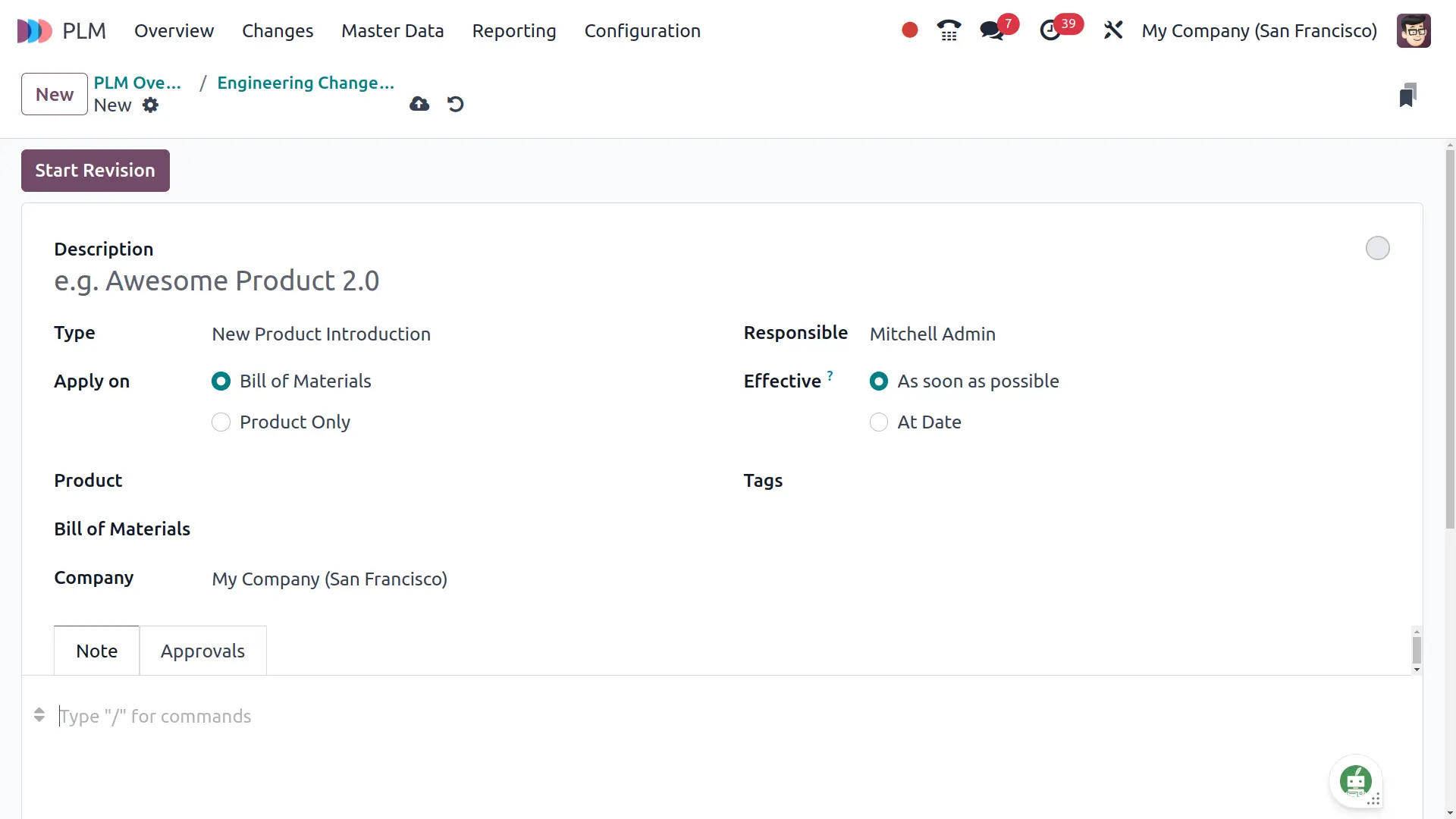This screenshot has width=1456, height=819.
Task: Save record manually with cloud icon
Action: pyautogui.click(x=419, y=104)
